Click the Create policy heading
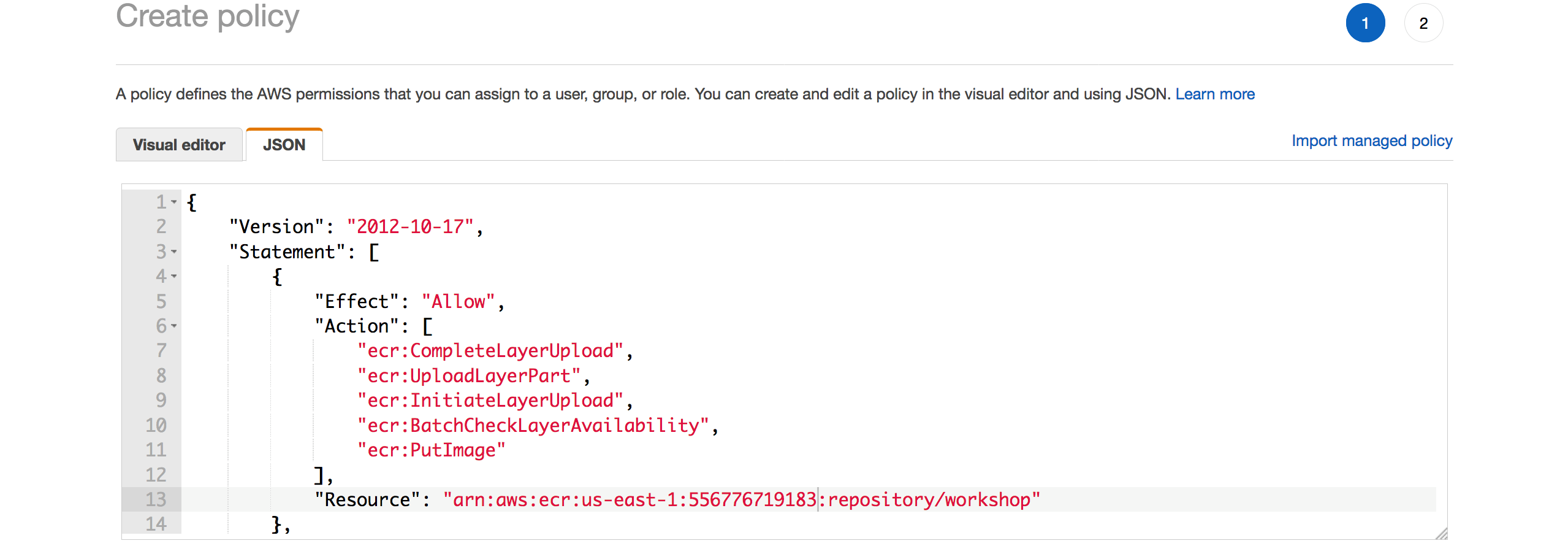 pyautogui.click(x=208, y=16)
